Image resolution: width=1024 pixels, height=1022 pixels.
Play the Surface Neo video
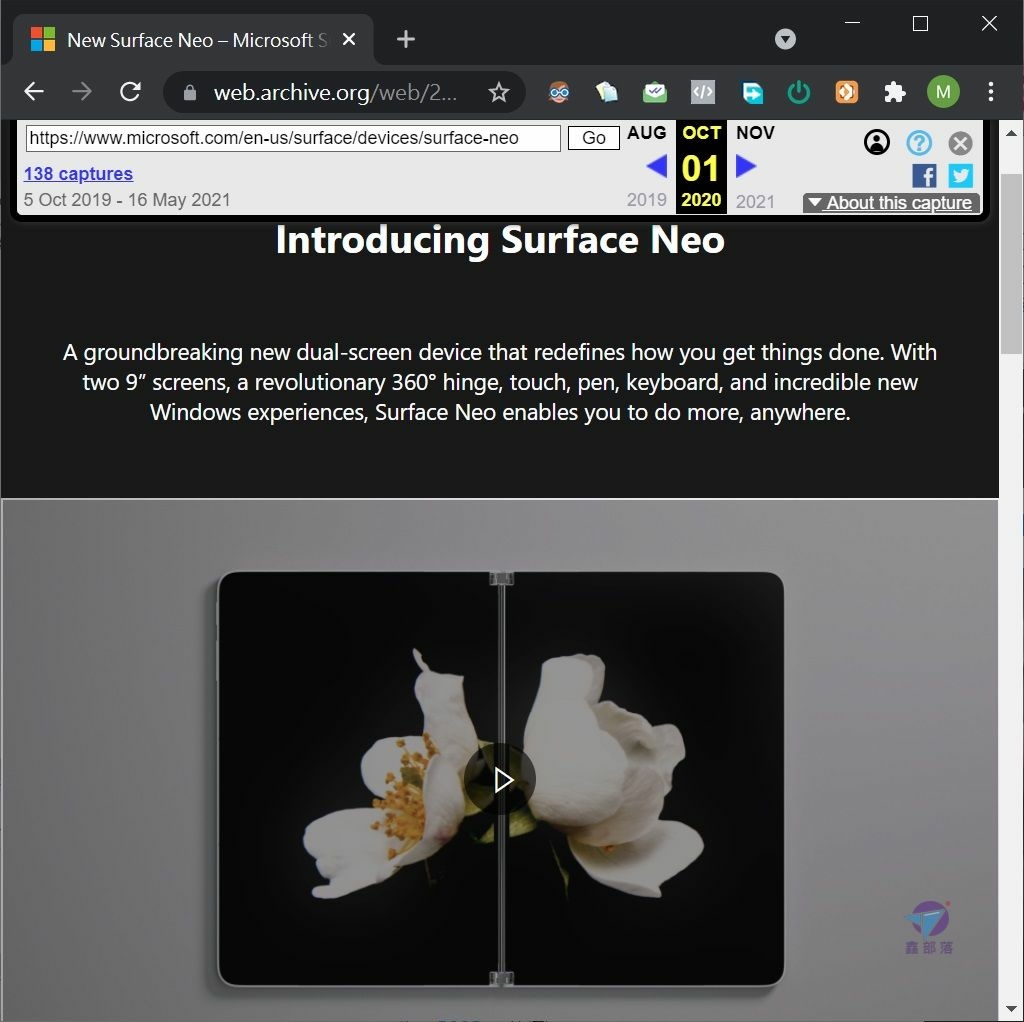(501, 780)
